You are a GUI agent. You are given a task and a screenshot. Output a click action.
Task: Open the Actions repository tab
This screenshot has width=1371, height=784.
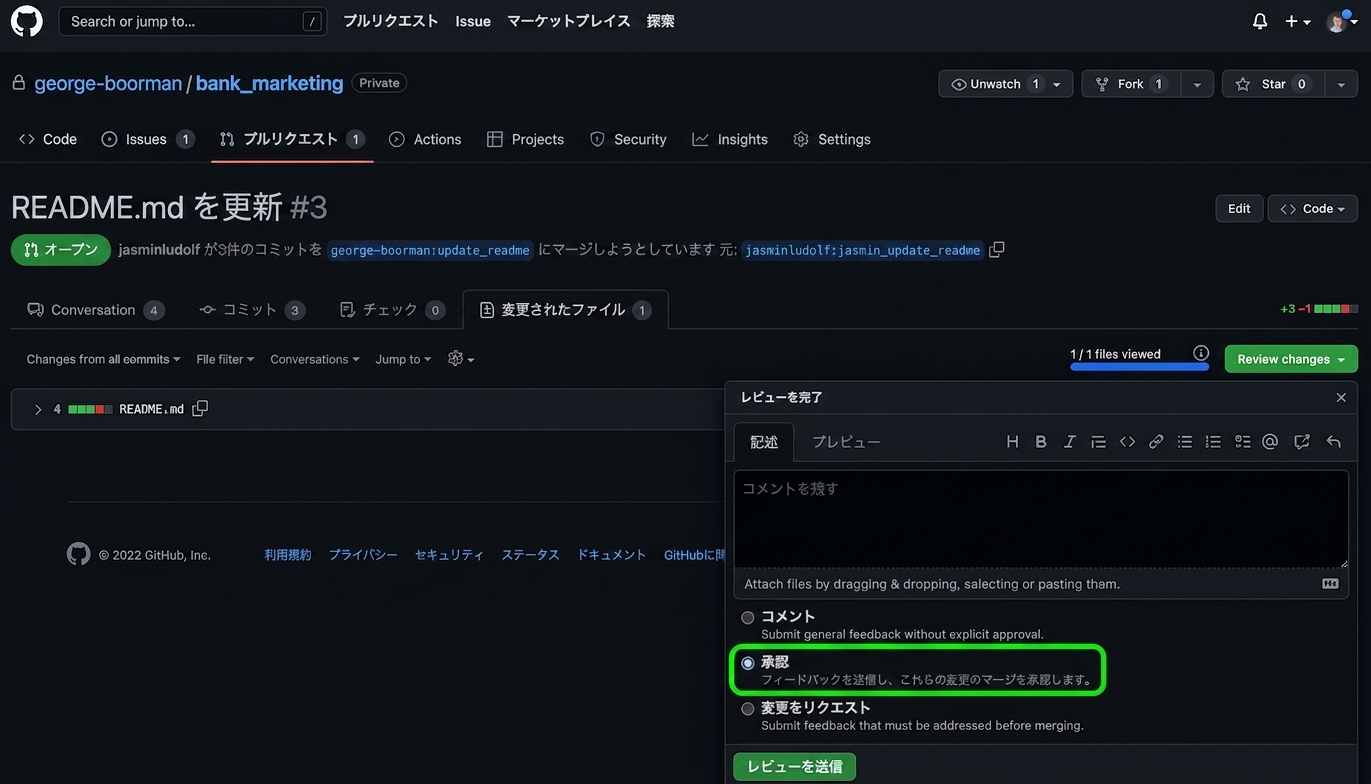click(425, 139)
